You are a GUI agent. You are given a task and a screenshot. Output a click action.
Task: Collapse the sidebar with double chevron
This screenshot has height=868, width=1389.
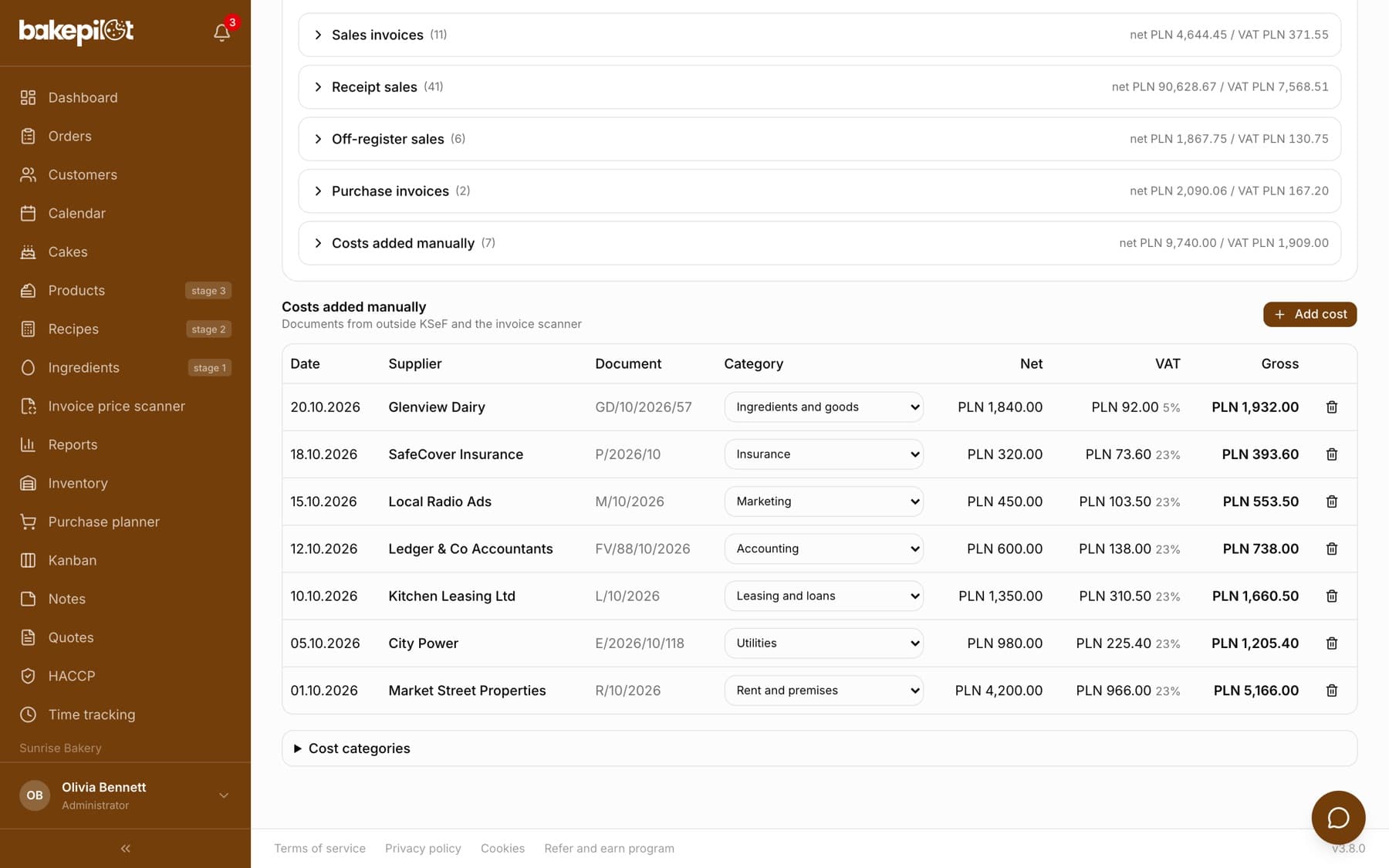pos(125,848)
